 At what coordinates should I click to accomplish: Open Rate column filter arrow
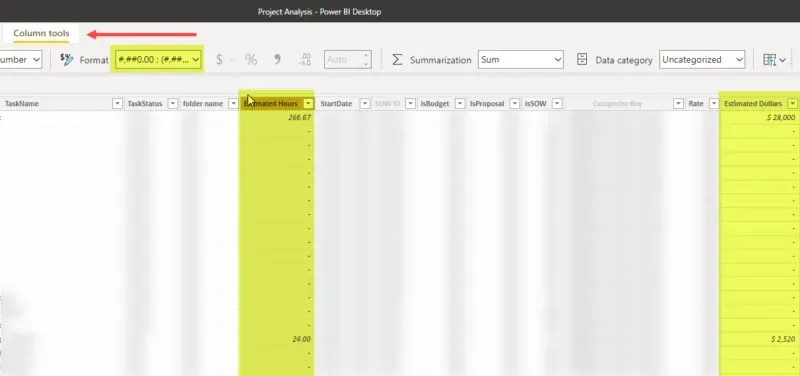pos(713,104)
